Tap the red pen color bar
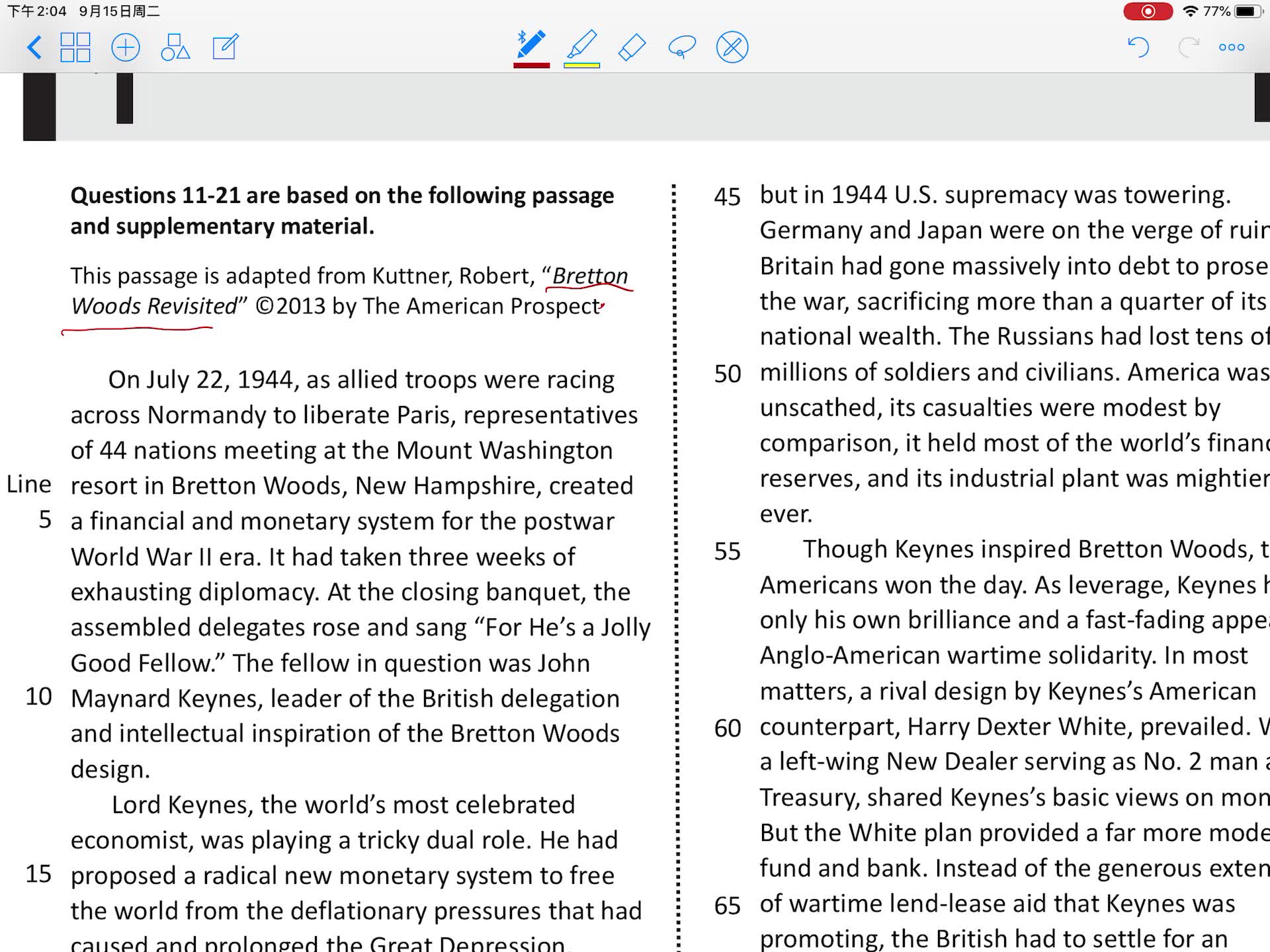The image size is (1270, 952). (532, 65)
